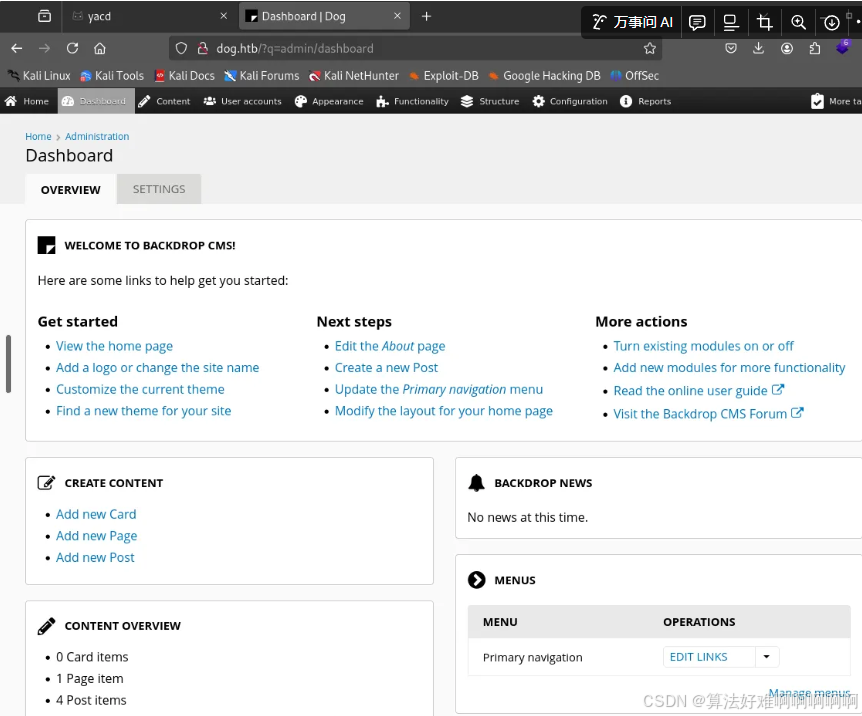862x716 pixels.
Task: Click the browser home icon
Action: [100, 48]
